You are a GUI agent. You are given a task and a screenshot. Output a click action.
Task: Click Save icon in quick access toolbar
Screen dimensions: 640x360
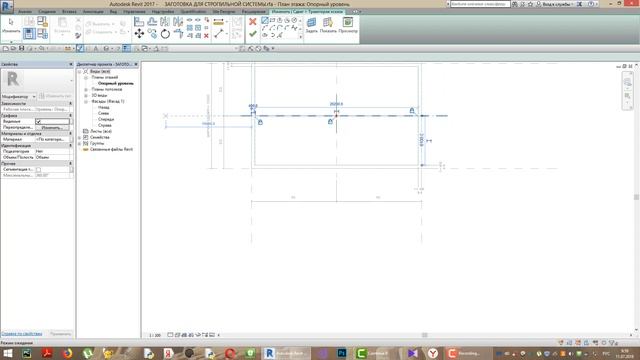pyautogui.click(x=21, y=49)
